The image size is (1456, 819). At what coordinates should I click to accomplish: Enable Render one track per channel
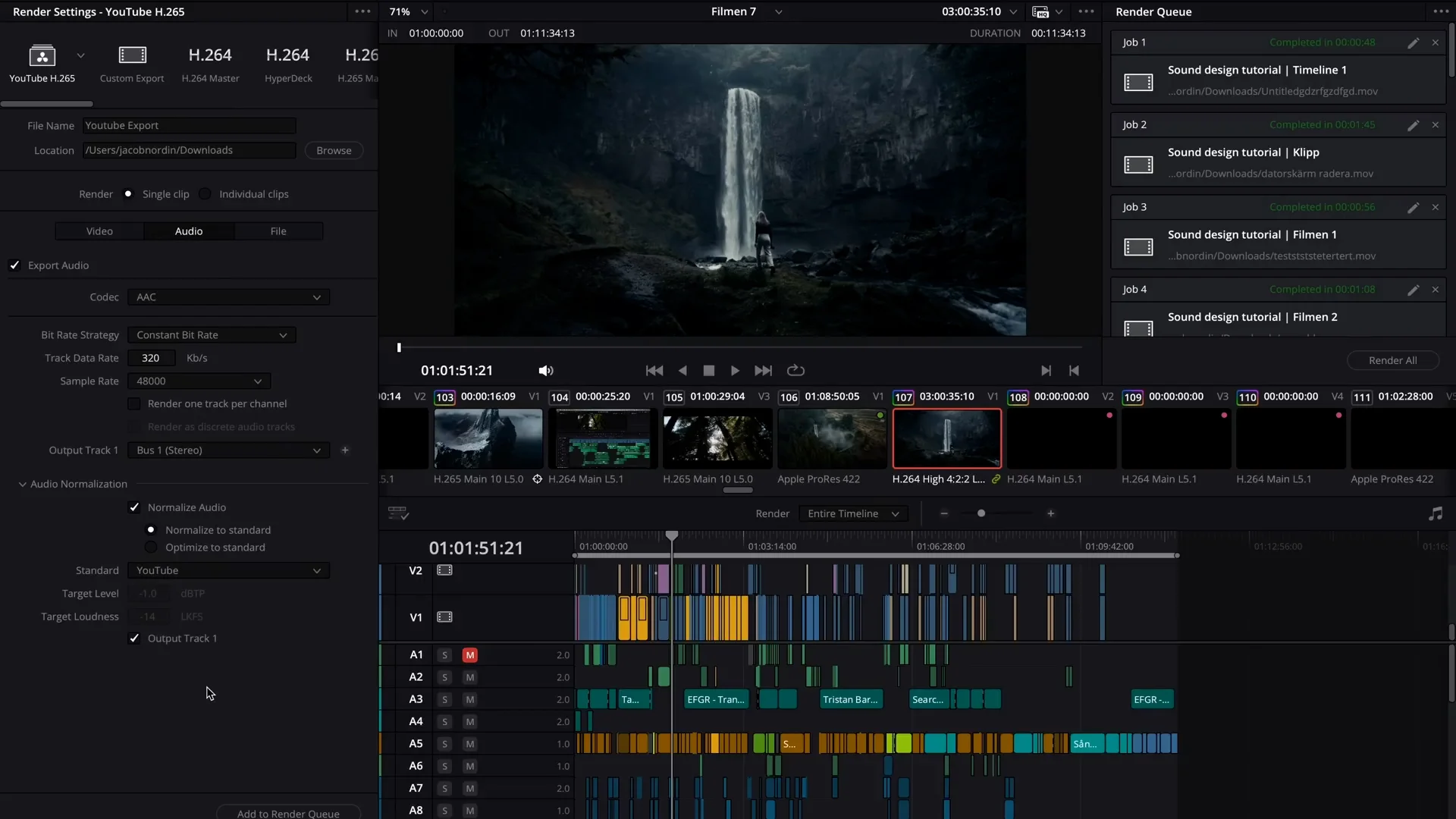(134, 403)
